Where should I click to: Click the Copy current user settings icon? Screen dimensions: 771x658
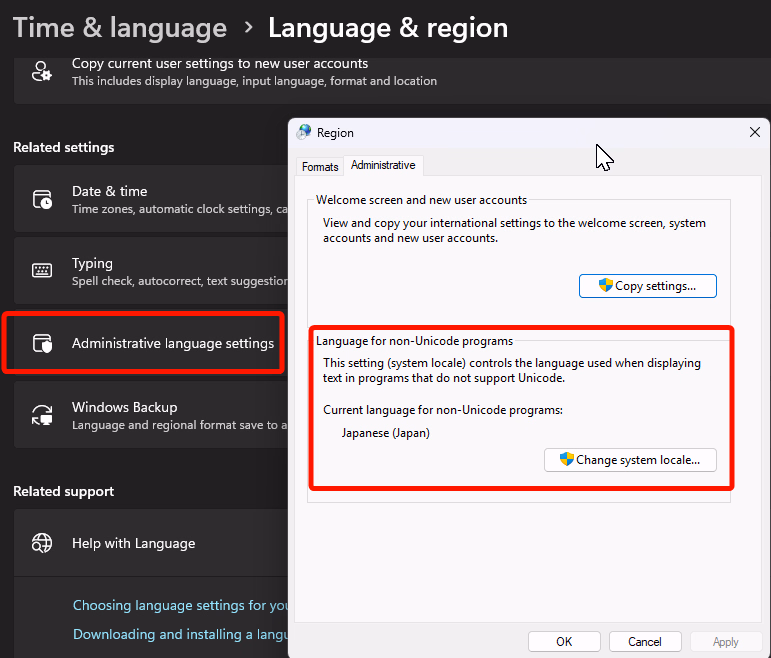click(42, 71)
